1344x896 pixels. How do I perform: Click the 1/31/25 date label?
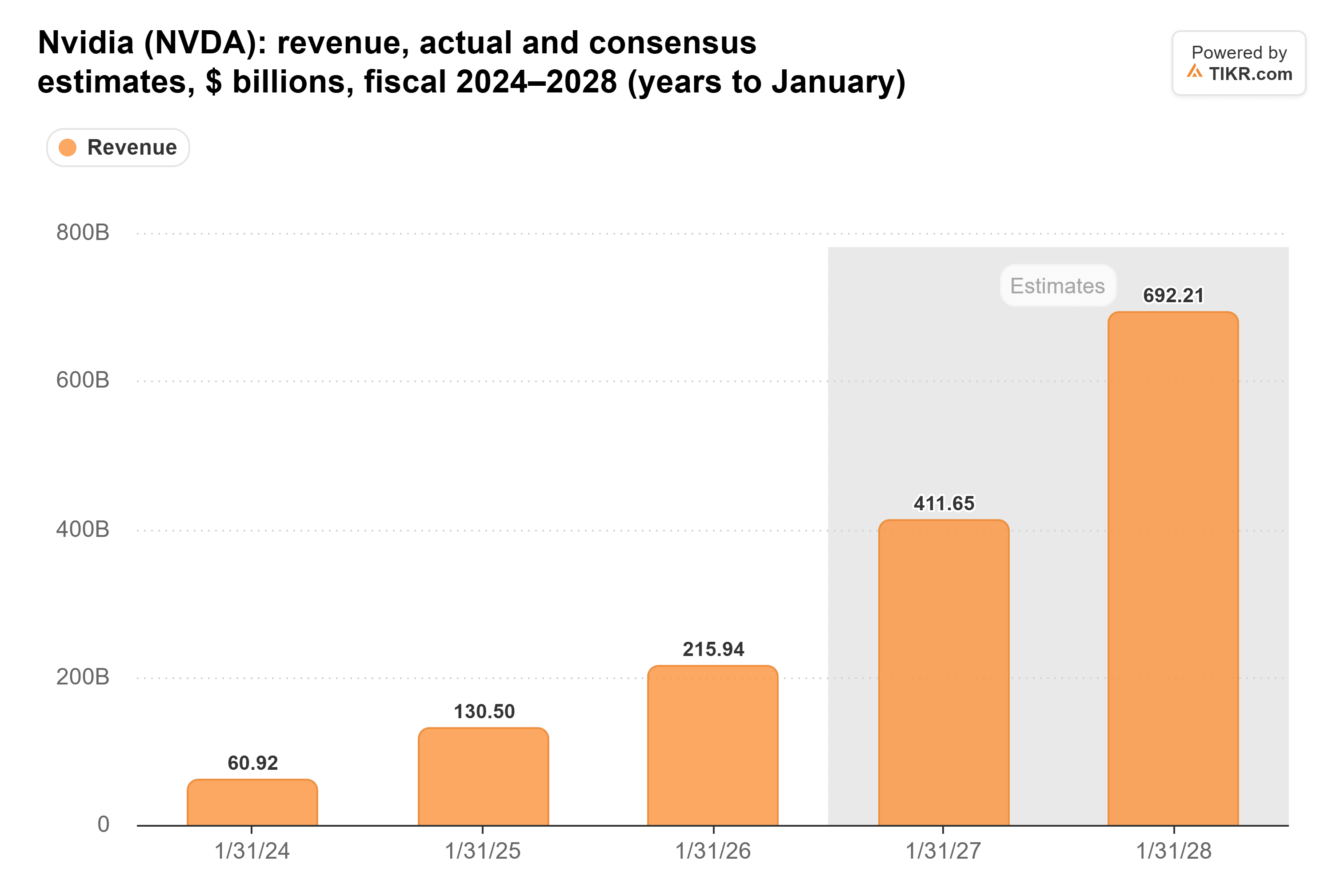click(483, 851)
